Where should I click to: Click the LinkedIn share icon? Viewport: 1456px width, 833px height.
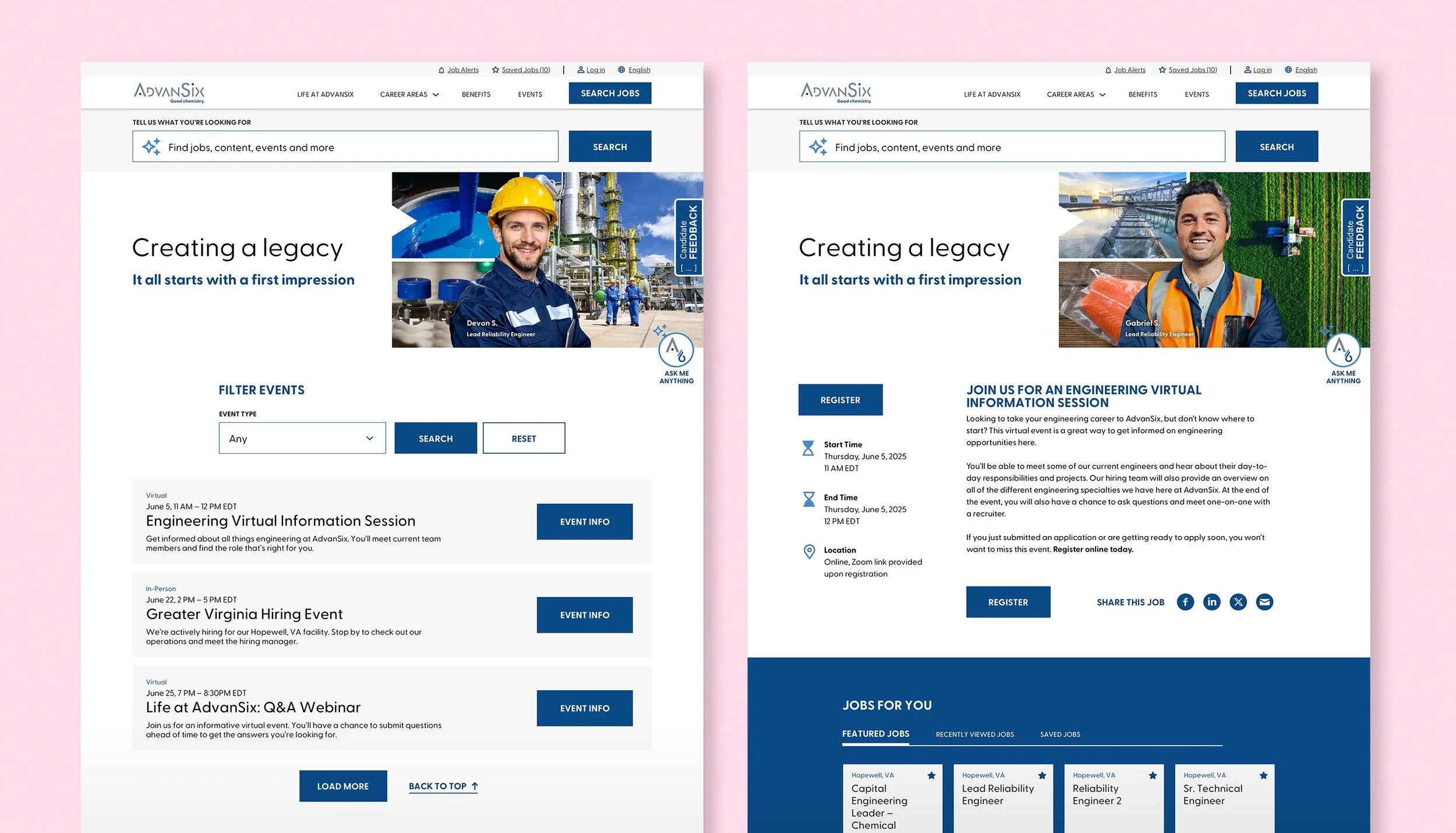1211,602
